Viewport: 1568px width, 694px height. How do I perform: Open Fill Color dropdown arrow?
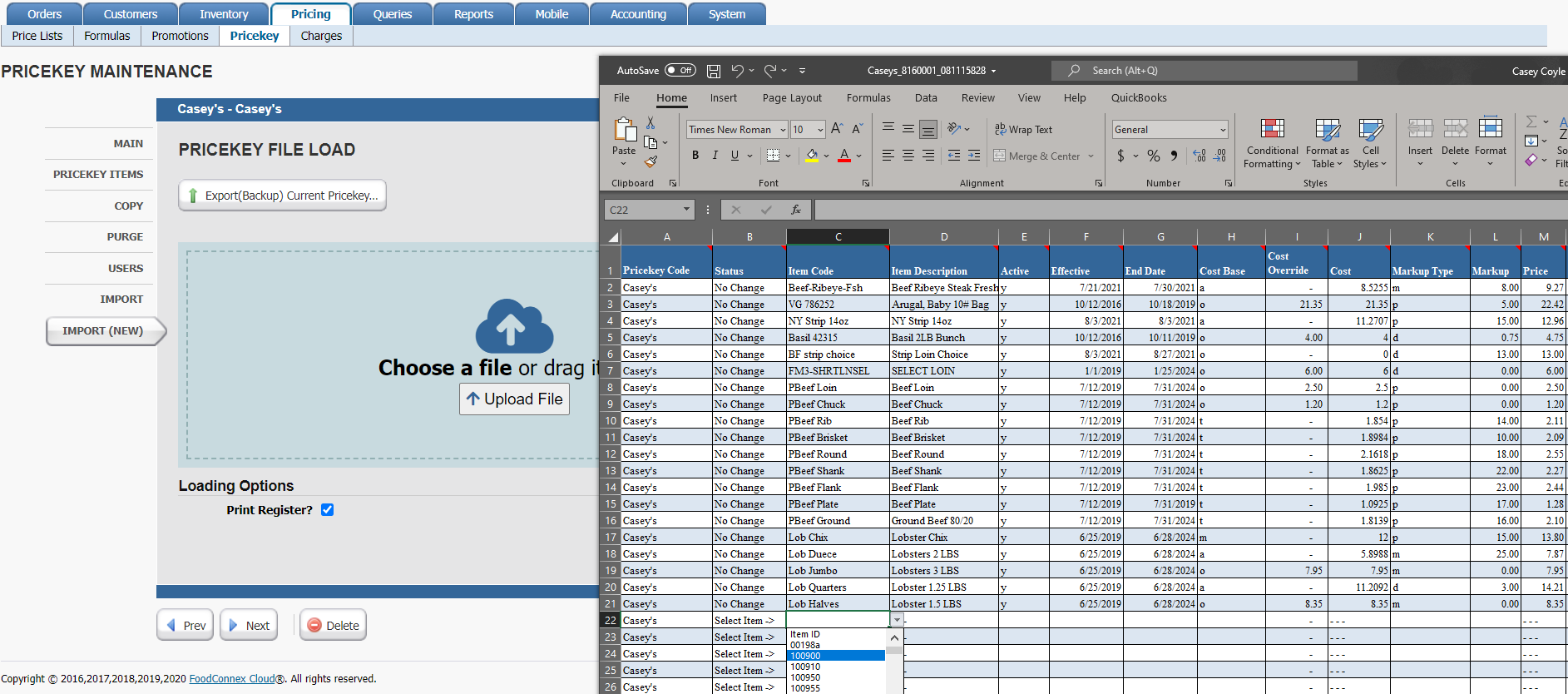826,156
